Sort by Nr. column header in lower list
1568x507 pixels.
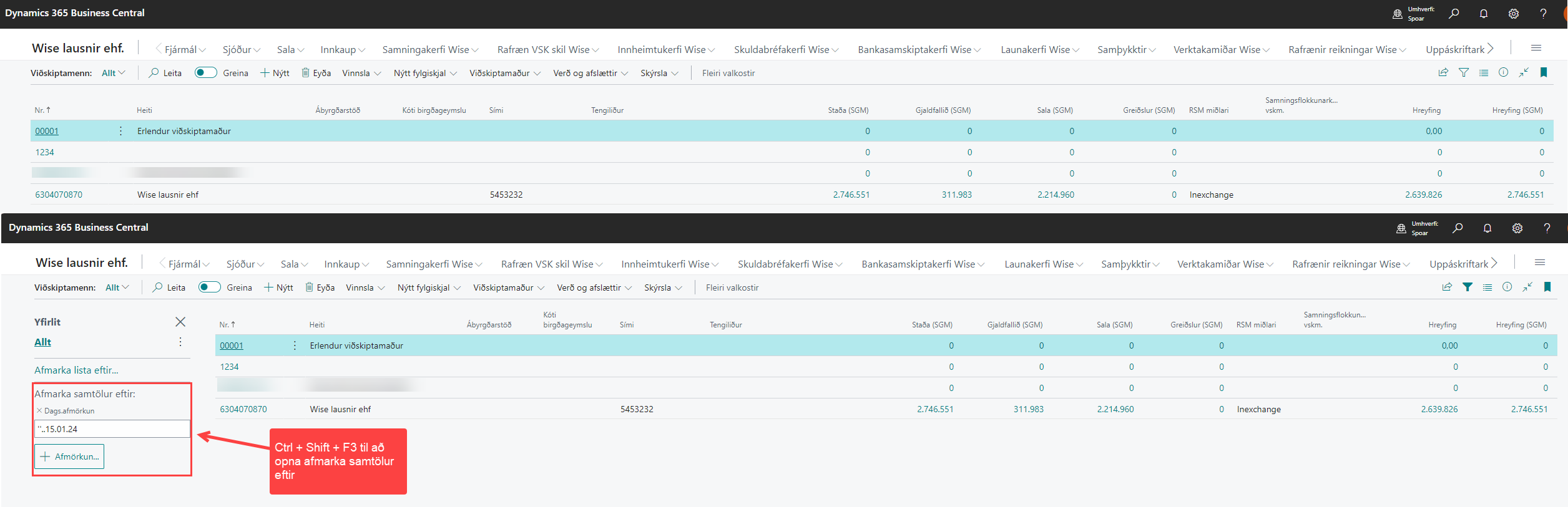[x=227, y=324]
